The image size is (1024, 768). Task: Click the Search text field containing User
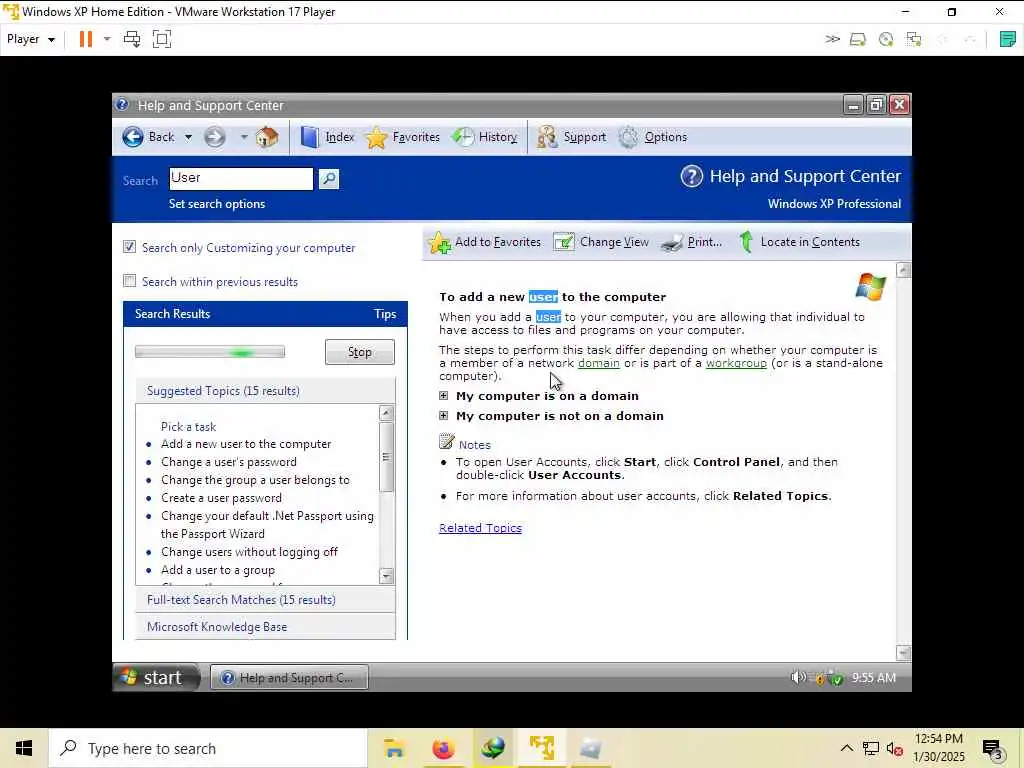241,178
